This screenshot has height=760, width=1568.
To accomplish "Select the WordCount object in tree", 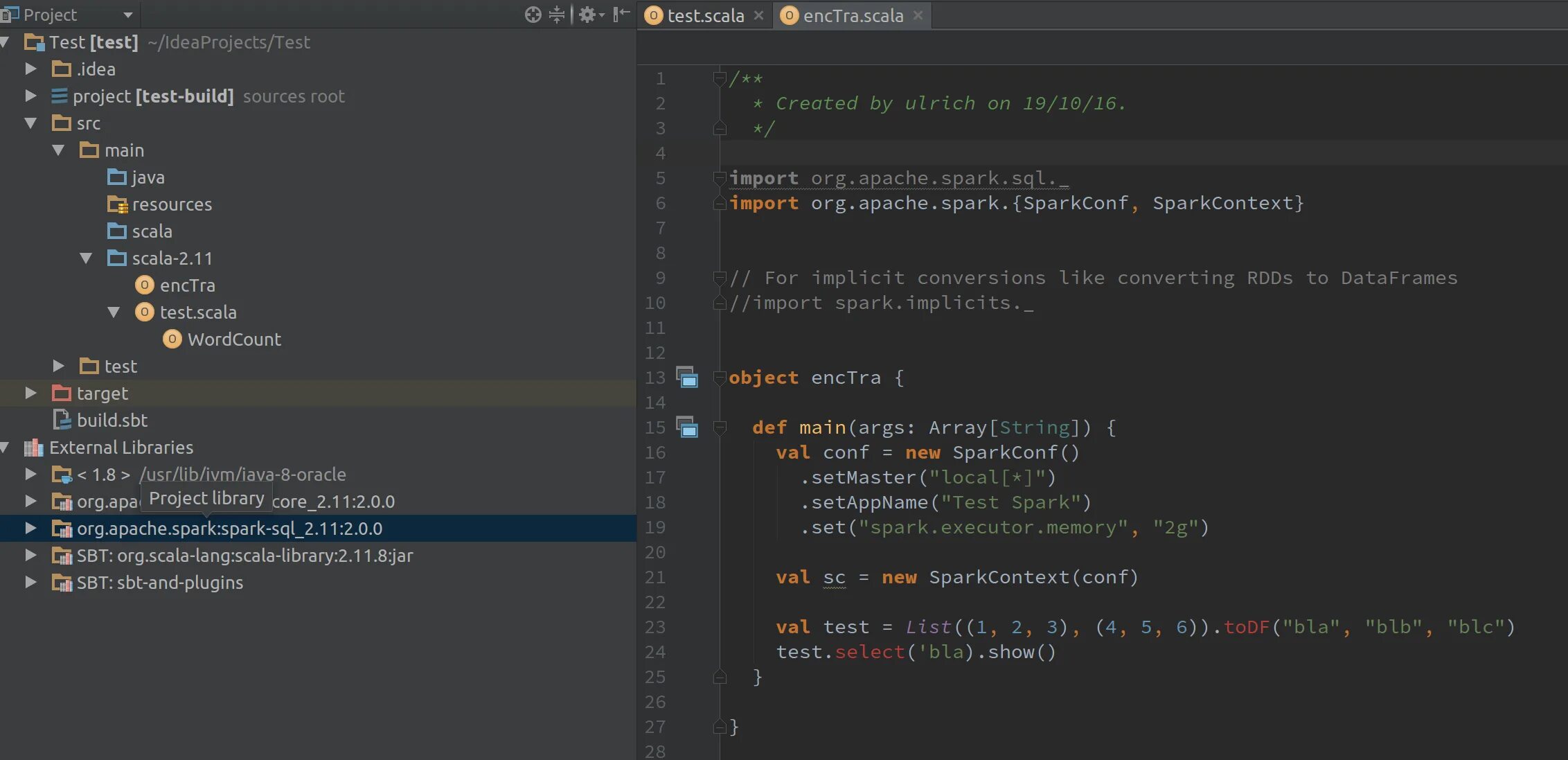I will 233,339.
